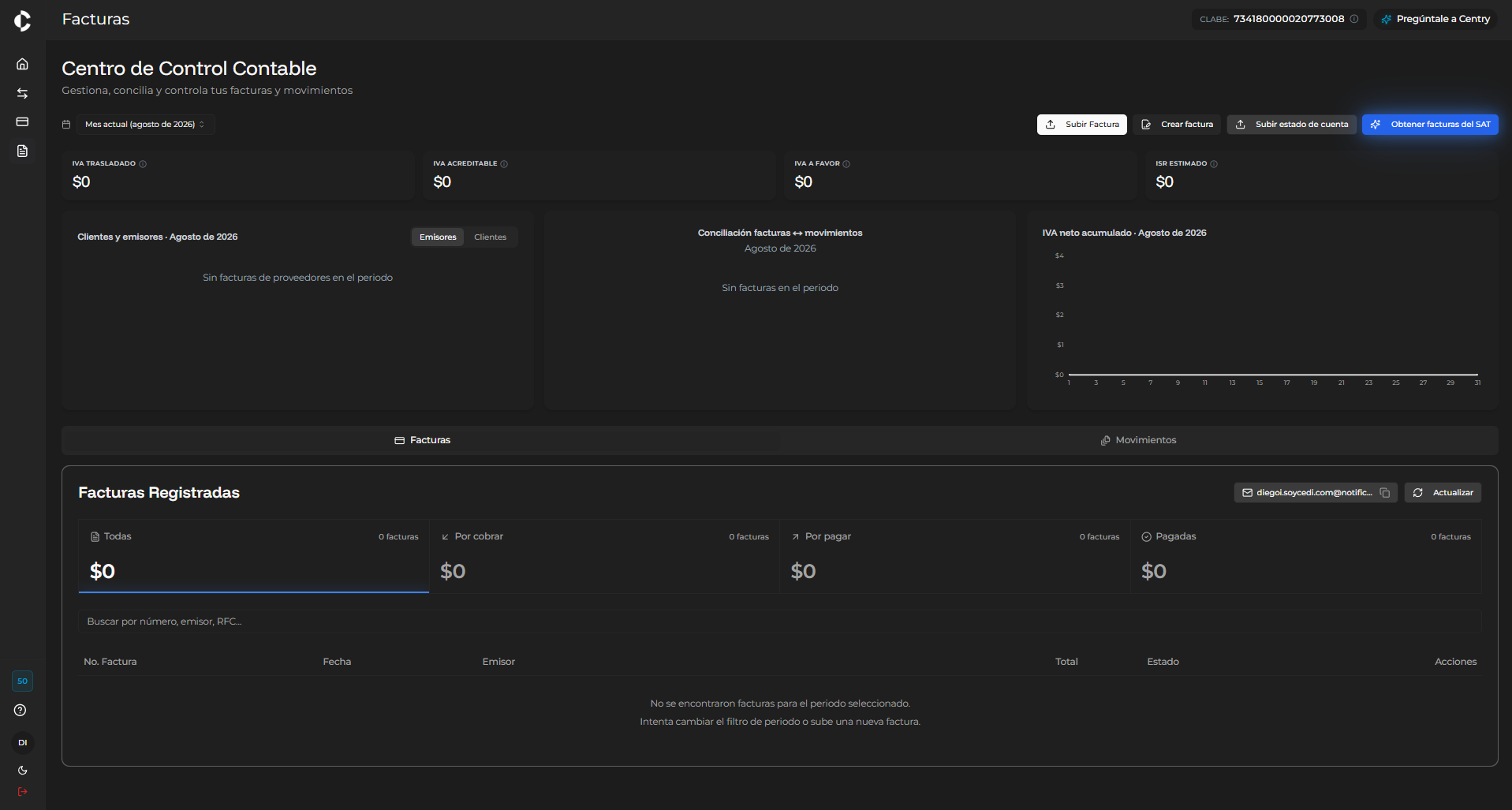Screen dimensions: 1512x810
Task: Open help question mark icon
Action: click(21, 710)
